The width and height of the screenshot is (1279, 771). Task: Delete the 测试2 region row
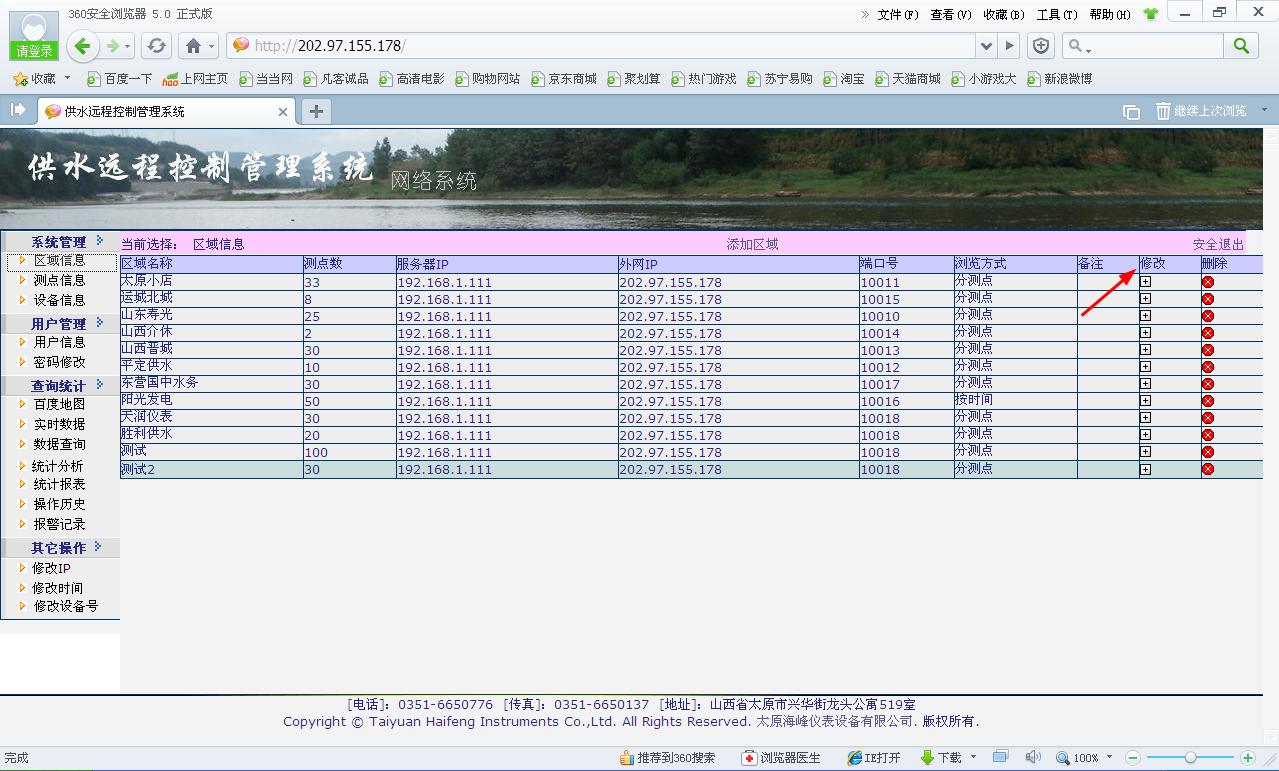click(1207, 469)
